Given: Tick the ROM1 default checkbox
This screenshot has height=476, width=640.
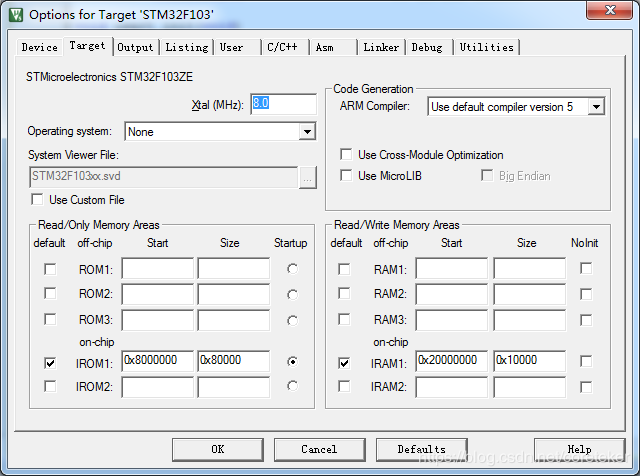Looking at the screenshot, I should tap(50, 269).
